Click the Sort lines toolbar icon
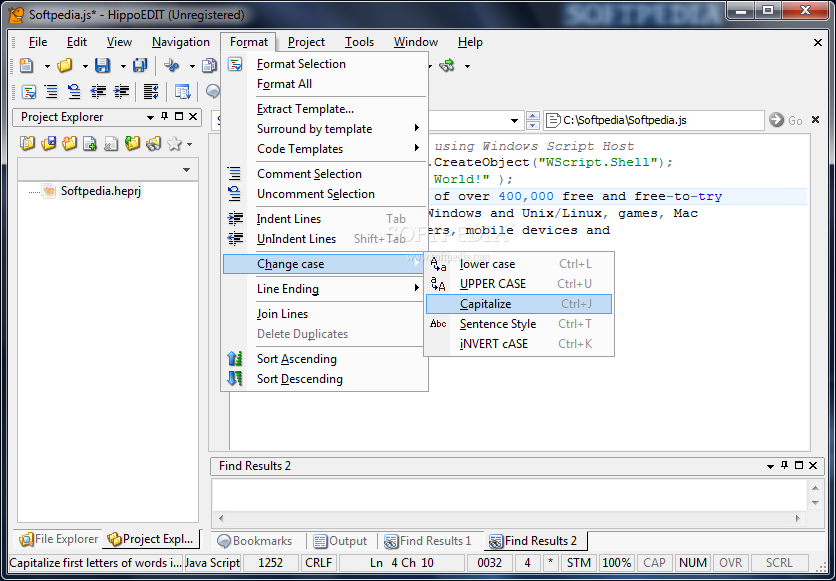Viewport: 836px width, 581px height. [x=151, y=92]
